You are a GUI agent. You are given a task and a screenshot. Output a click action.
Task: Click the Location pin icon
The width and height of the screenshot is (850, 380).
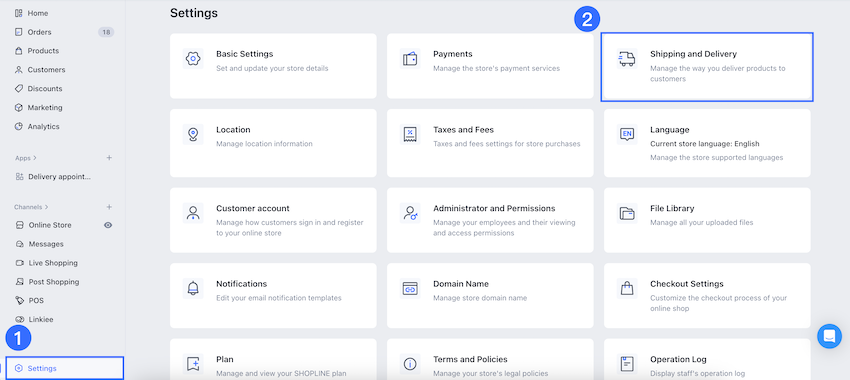[x=193, y=134]
